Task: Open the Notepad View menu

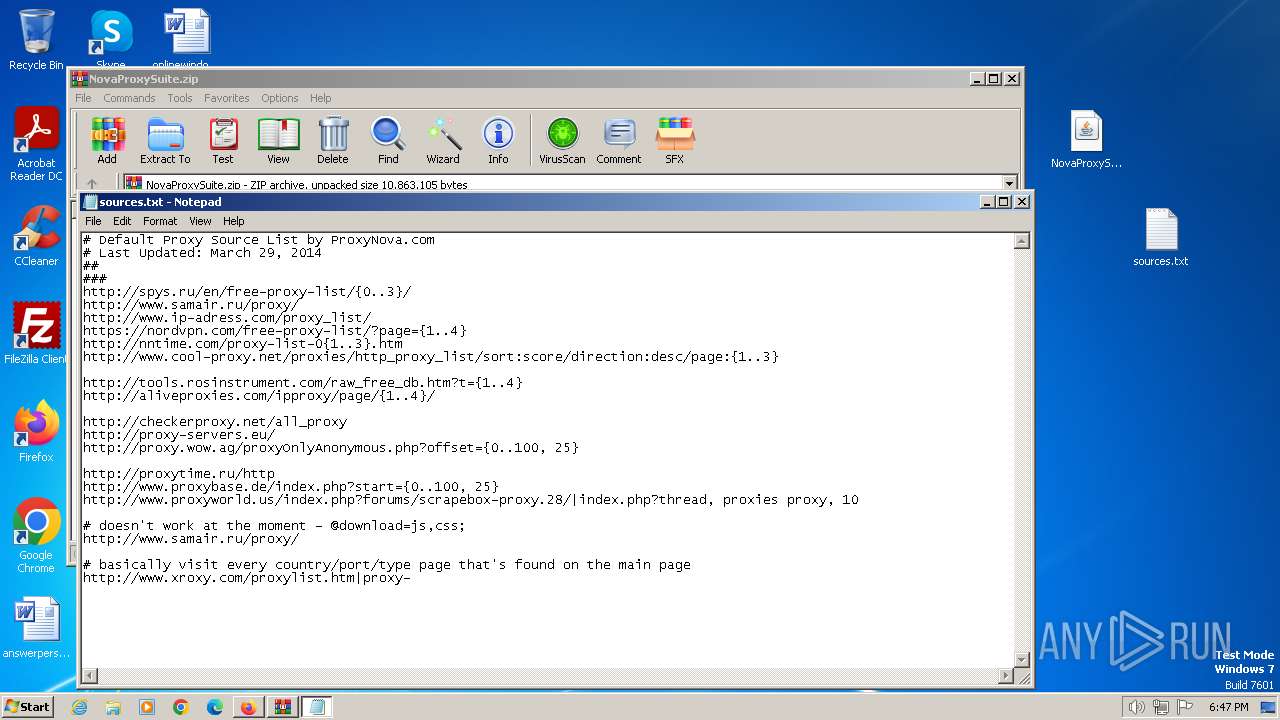Action: [200, 221]
